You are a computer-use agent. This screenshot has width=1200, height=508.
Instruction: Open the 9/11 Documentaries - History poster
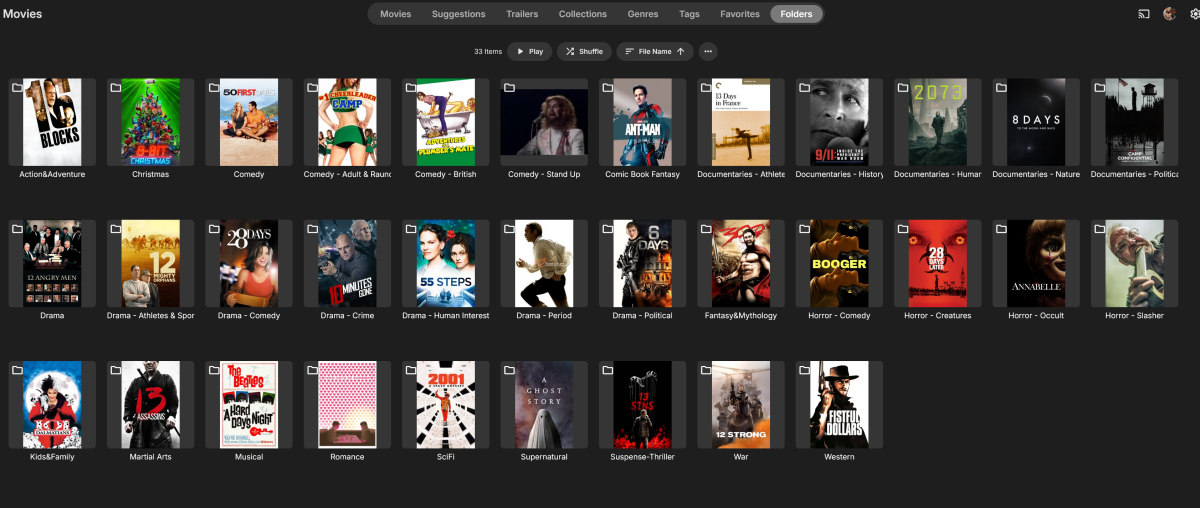840,122
